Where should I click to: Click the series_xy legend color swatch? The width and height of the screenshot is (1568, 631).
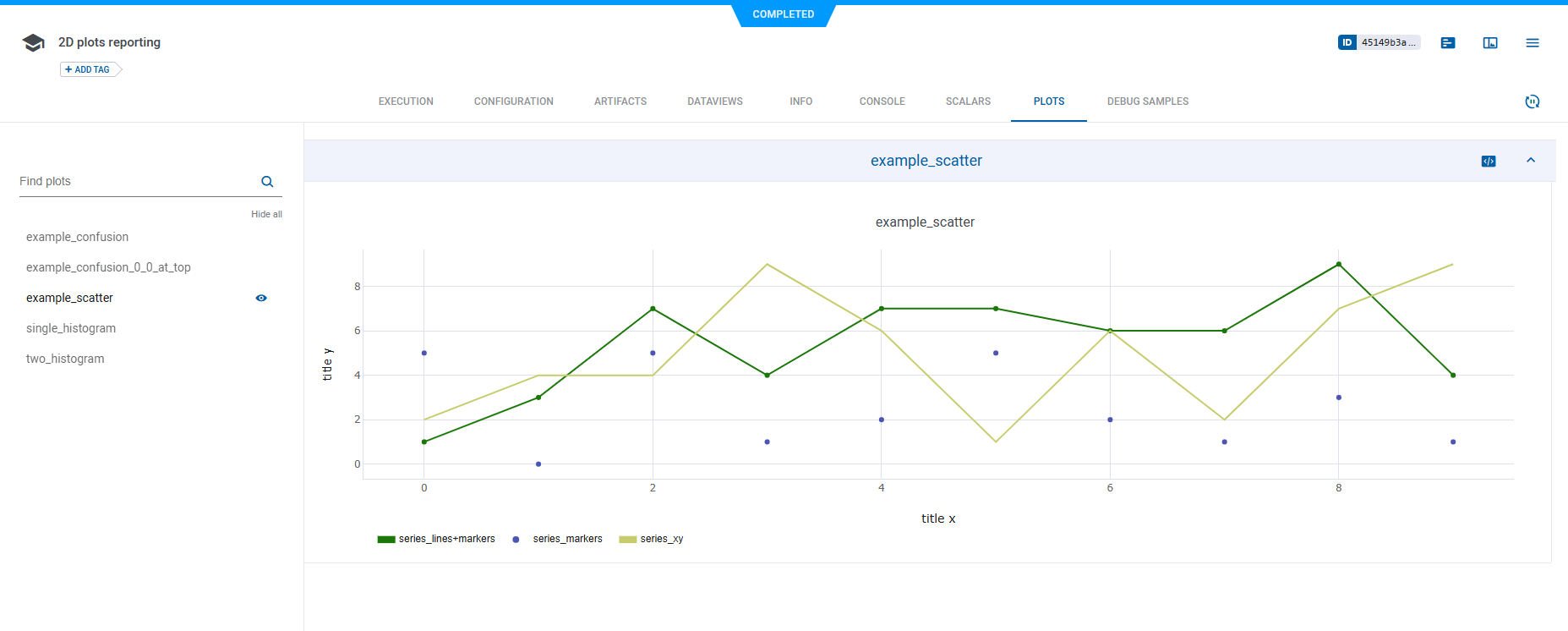tap(627, 540)
